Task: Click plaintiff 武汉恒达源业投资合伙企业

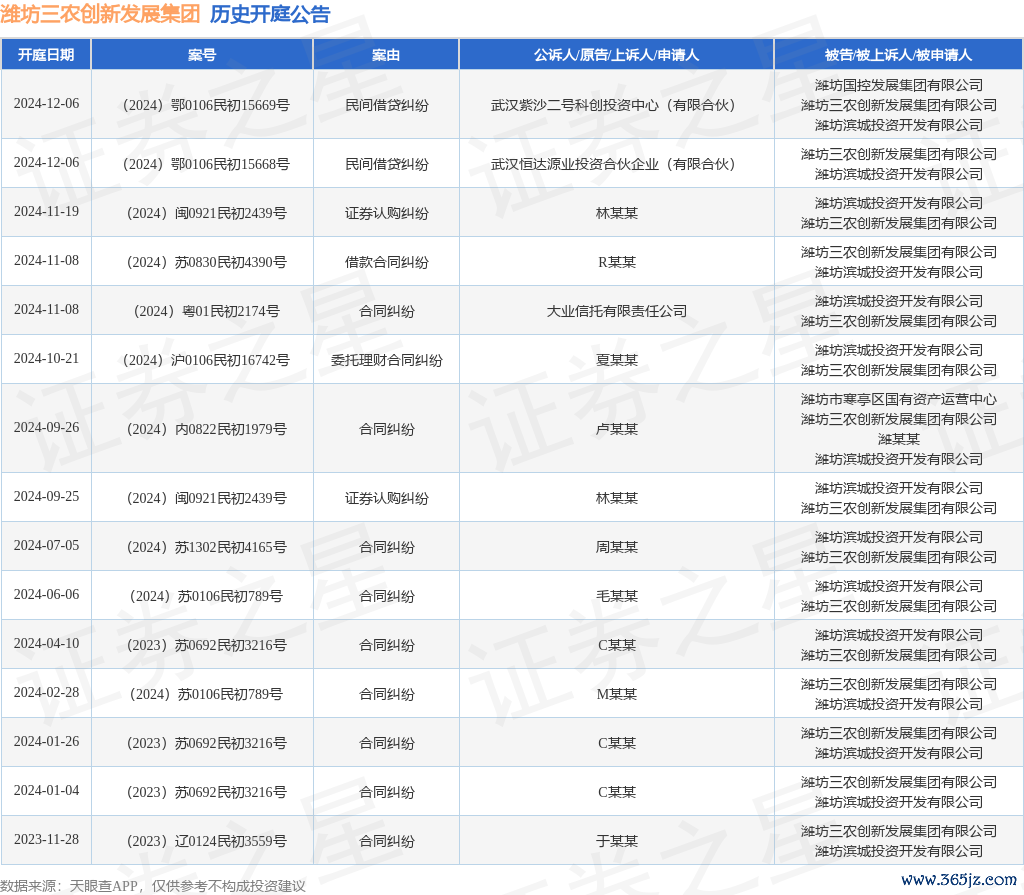Action: point(613,164)
